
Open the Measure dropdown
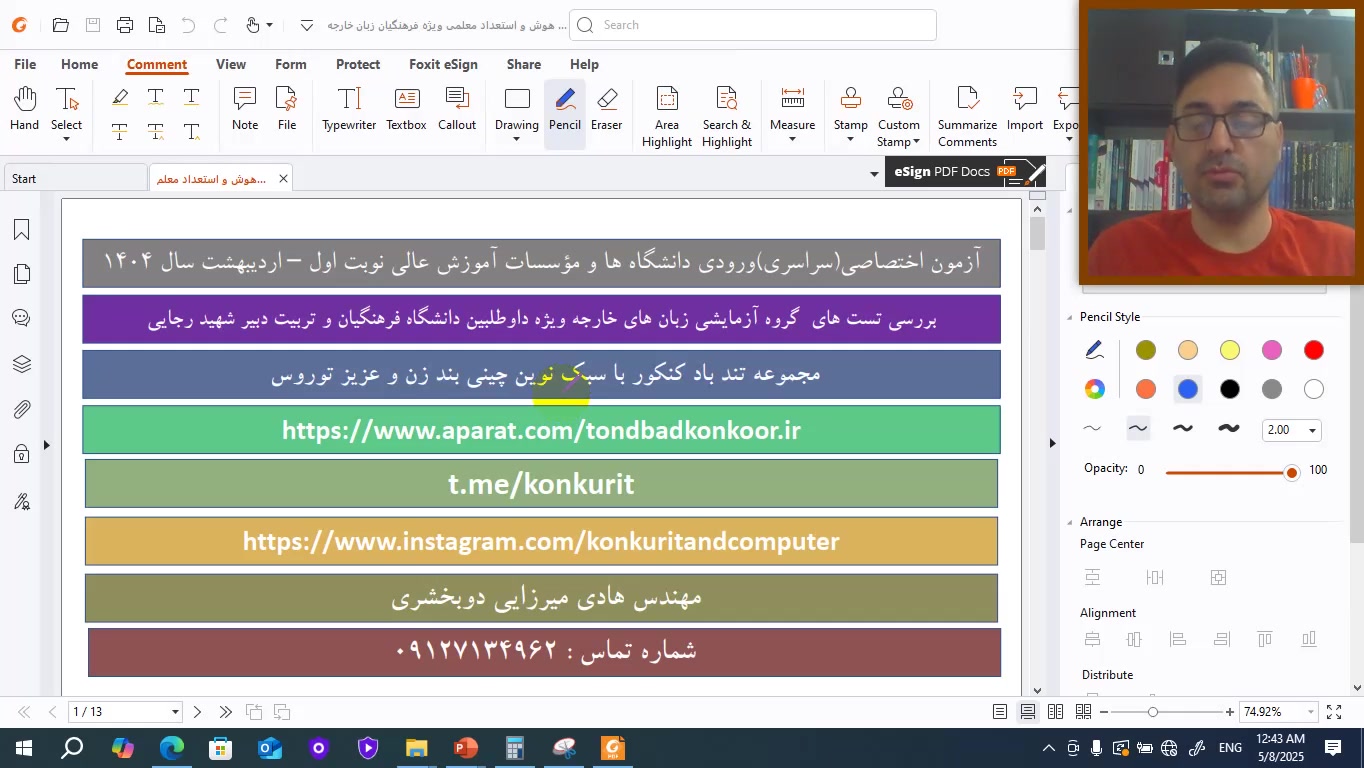tap(792, 138)
